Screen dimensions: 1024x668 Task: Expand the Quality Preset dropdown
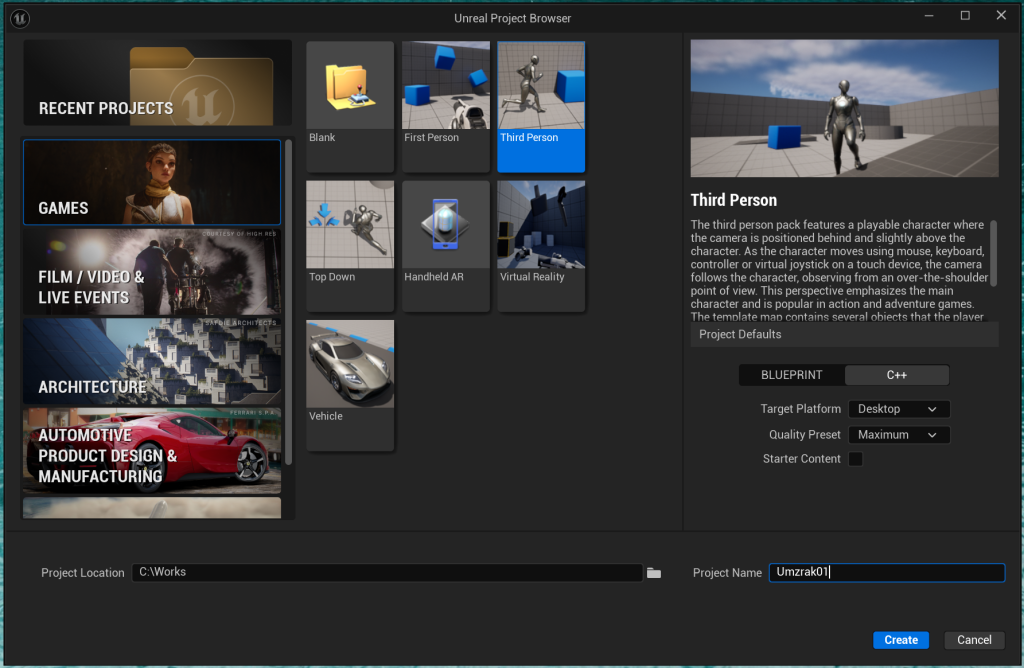(899, 435)
